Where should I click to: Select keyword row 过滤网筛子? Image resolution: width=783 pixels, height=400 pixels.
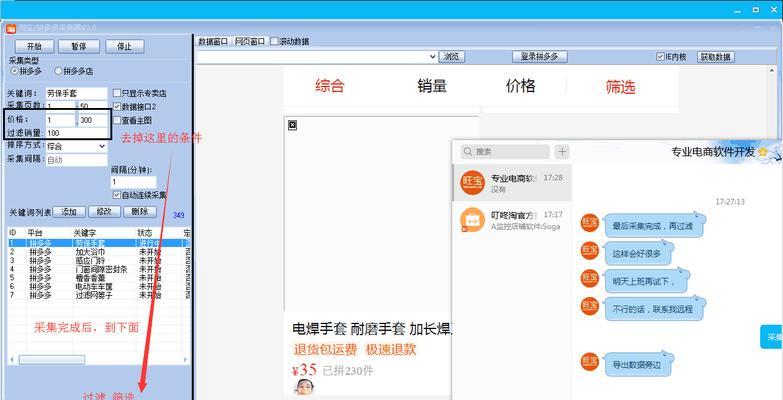99,295
